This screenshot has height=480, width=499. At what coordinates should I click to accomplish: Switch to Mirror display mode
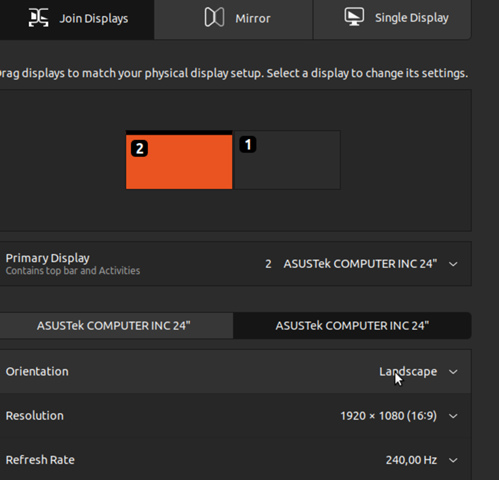[x=233, y=19]
